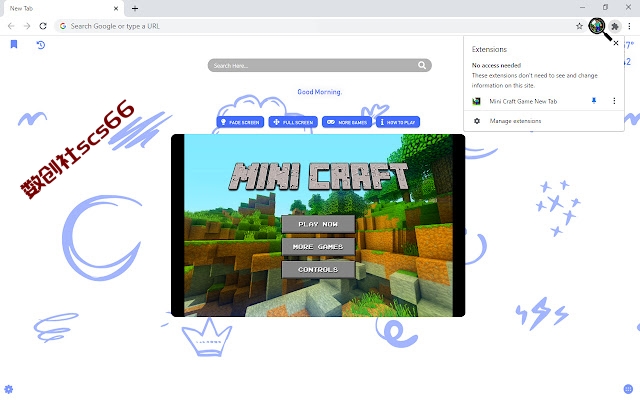Viewport: 640px width, 400px height.
Task: Click the Full Screen button
Action: [293, 122]
